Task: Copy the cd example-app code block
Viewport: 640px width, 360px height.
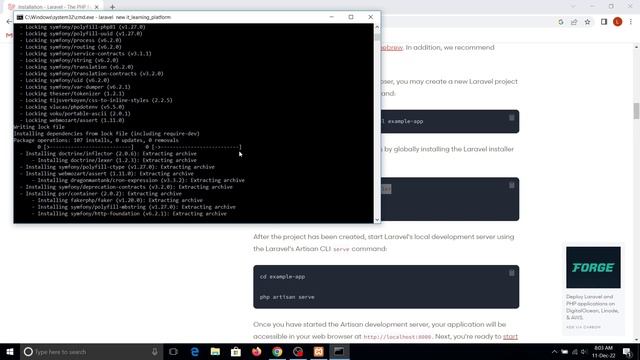Action: tap(511, 273)
